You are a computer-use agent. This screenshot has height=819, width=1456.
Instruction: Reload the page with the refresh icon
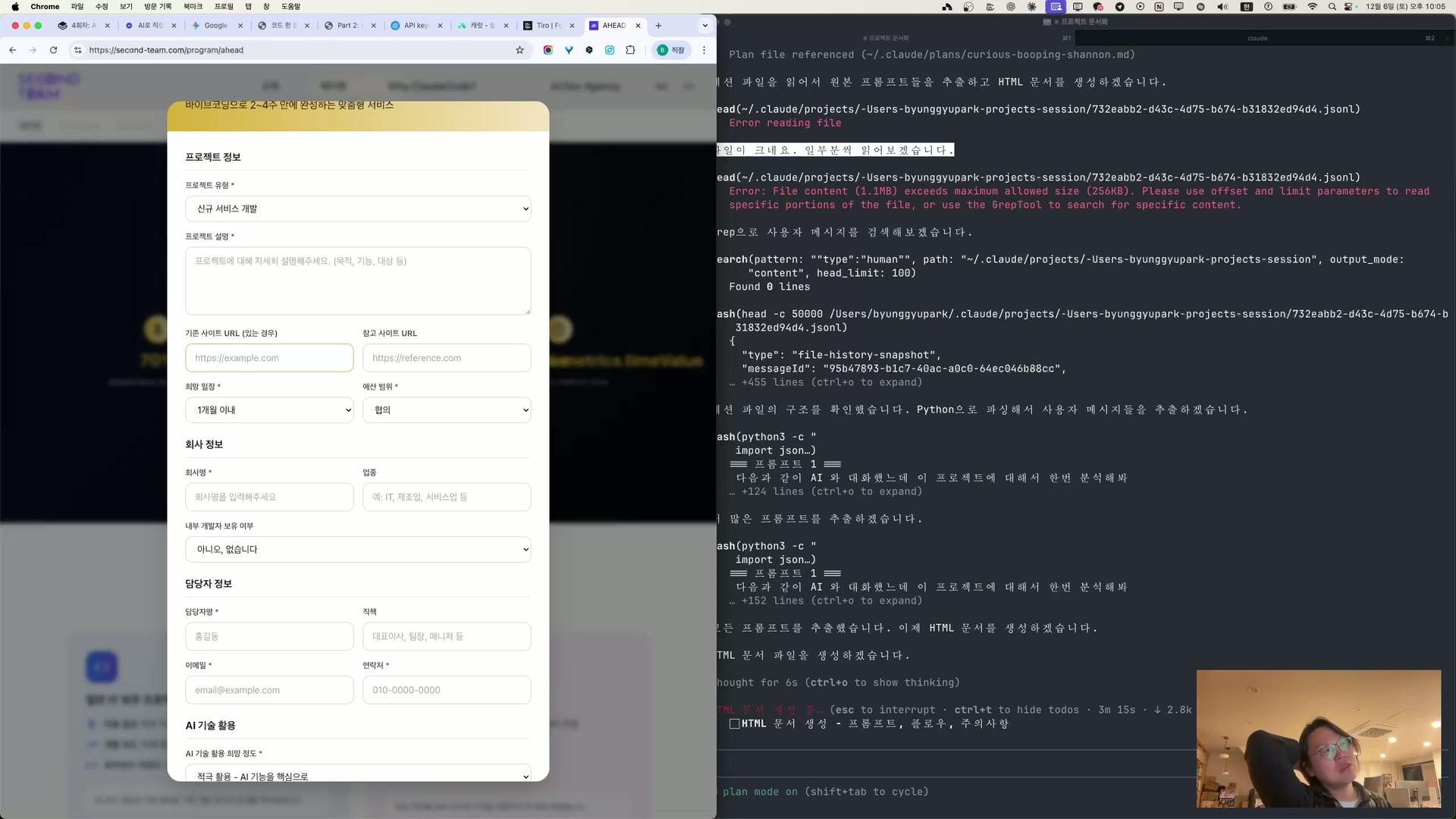pos(53,50)
